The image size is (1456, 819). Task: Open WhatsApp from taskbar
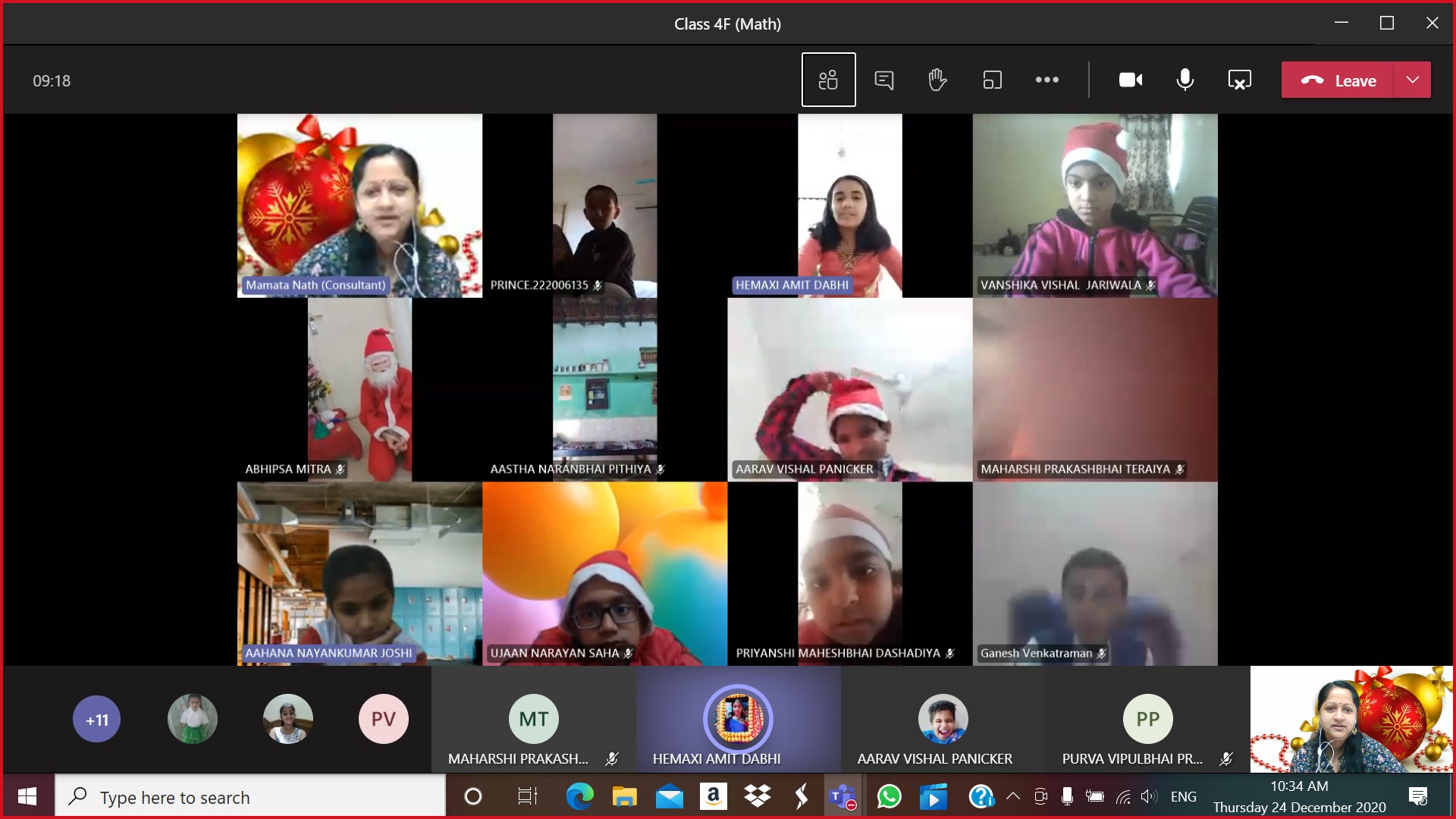click(889, 796)
